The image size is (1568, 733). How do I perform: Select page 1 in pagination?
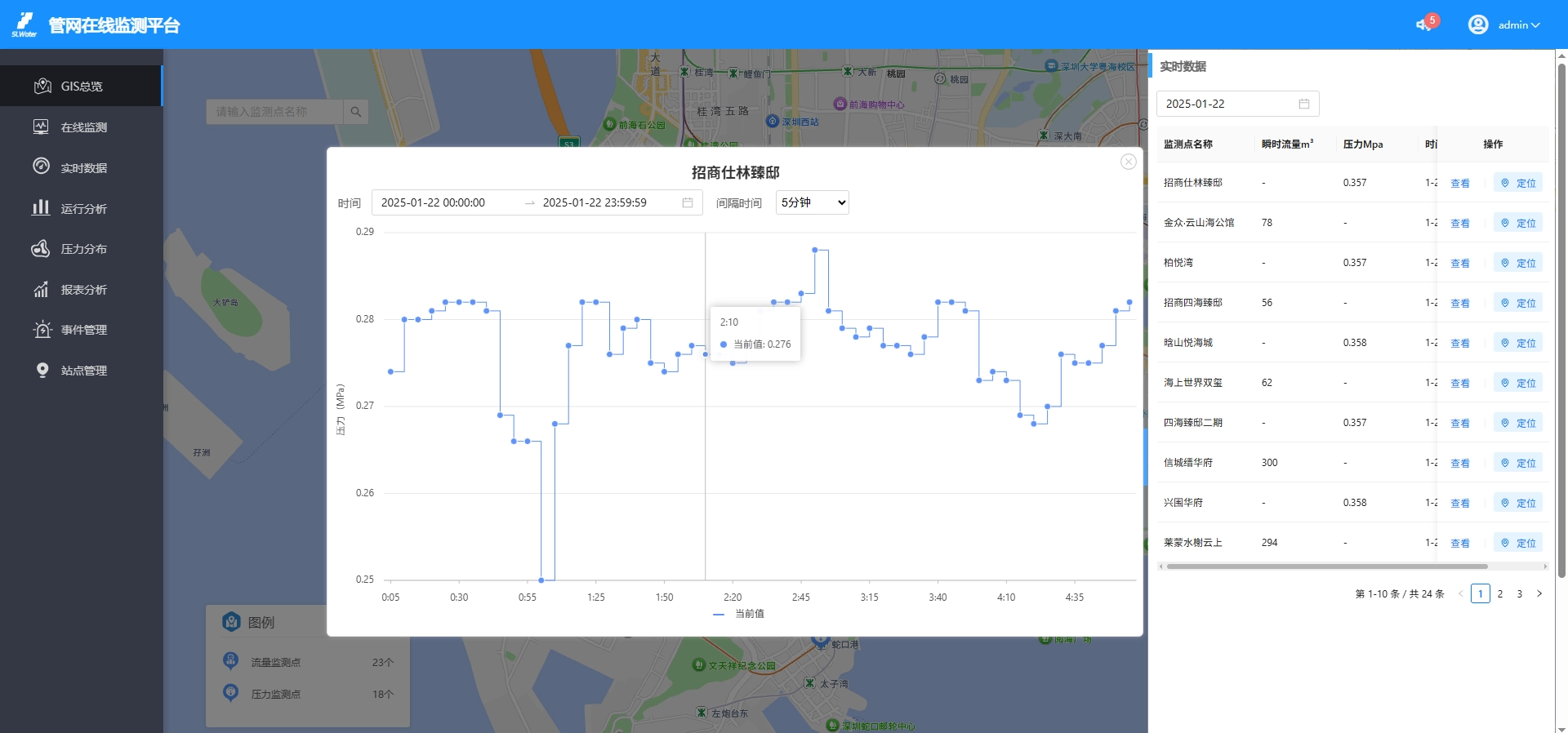pos(1481,594)
